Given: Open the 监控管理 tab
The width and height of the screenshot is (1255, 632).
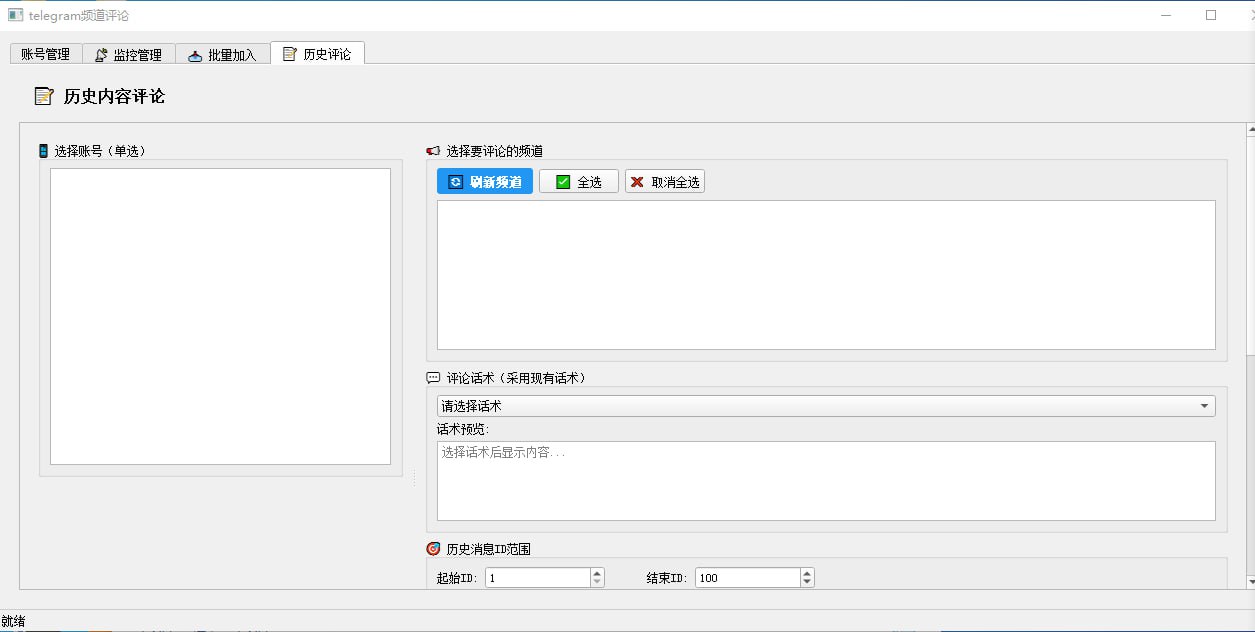Looking at the screenshot, I should click(x=128, y=55).
